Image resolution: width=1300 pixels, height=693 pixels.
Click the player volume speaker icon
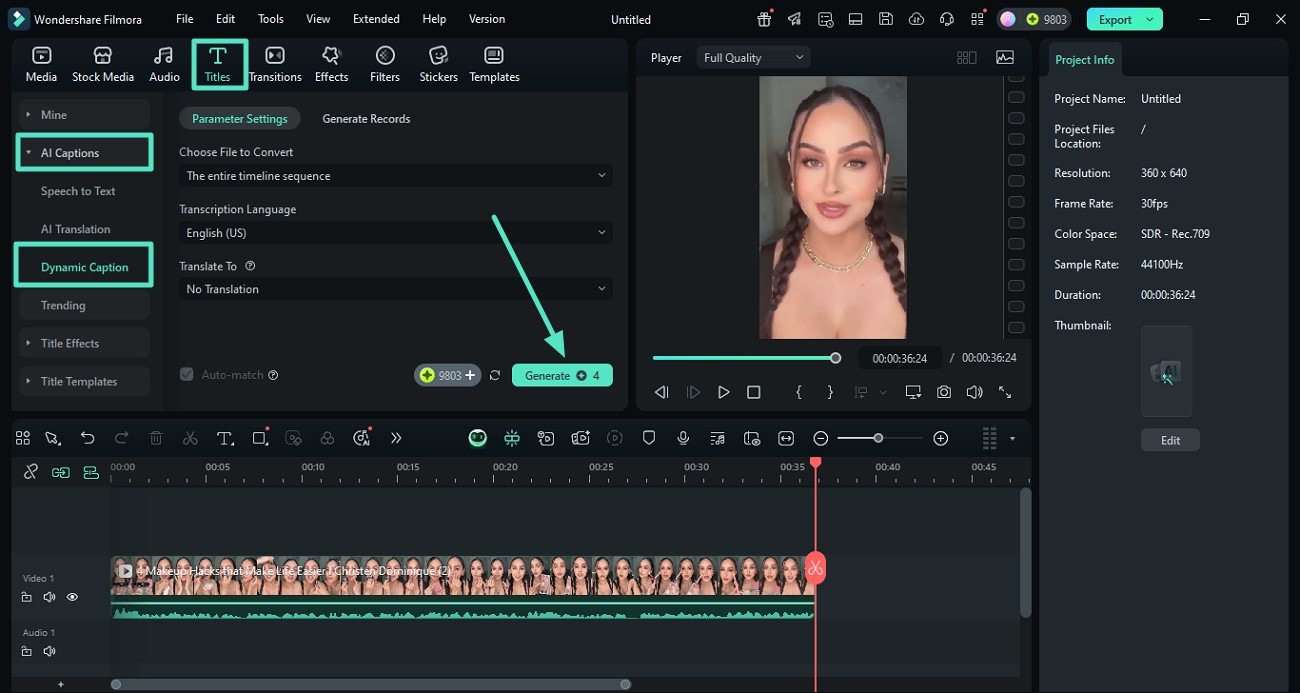974,392
